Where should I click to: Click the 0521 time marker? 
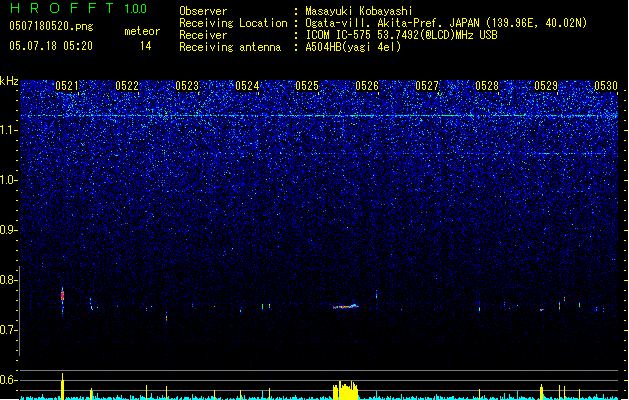pyautogui.click(x=67, y=86)
